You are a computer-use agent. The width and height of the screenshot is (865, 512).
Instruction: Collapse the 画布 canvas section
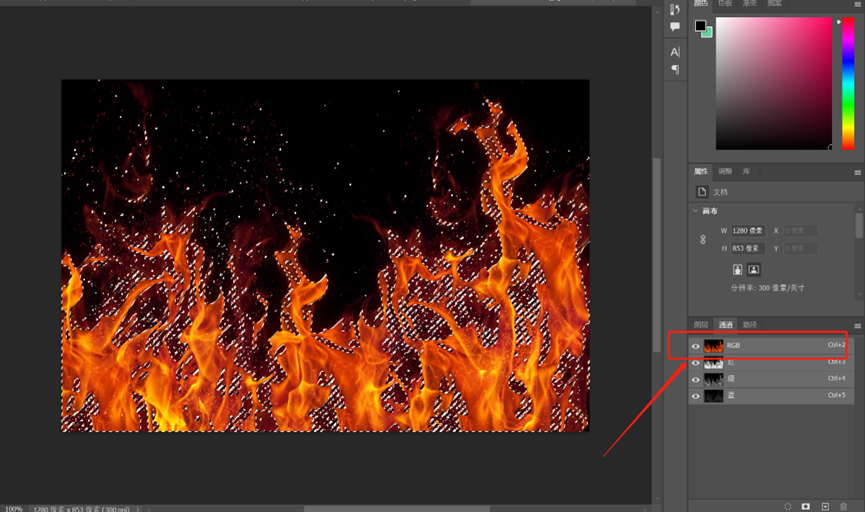pos(696,211)
